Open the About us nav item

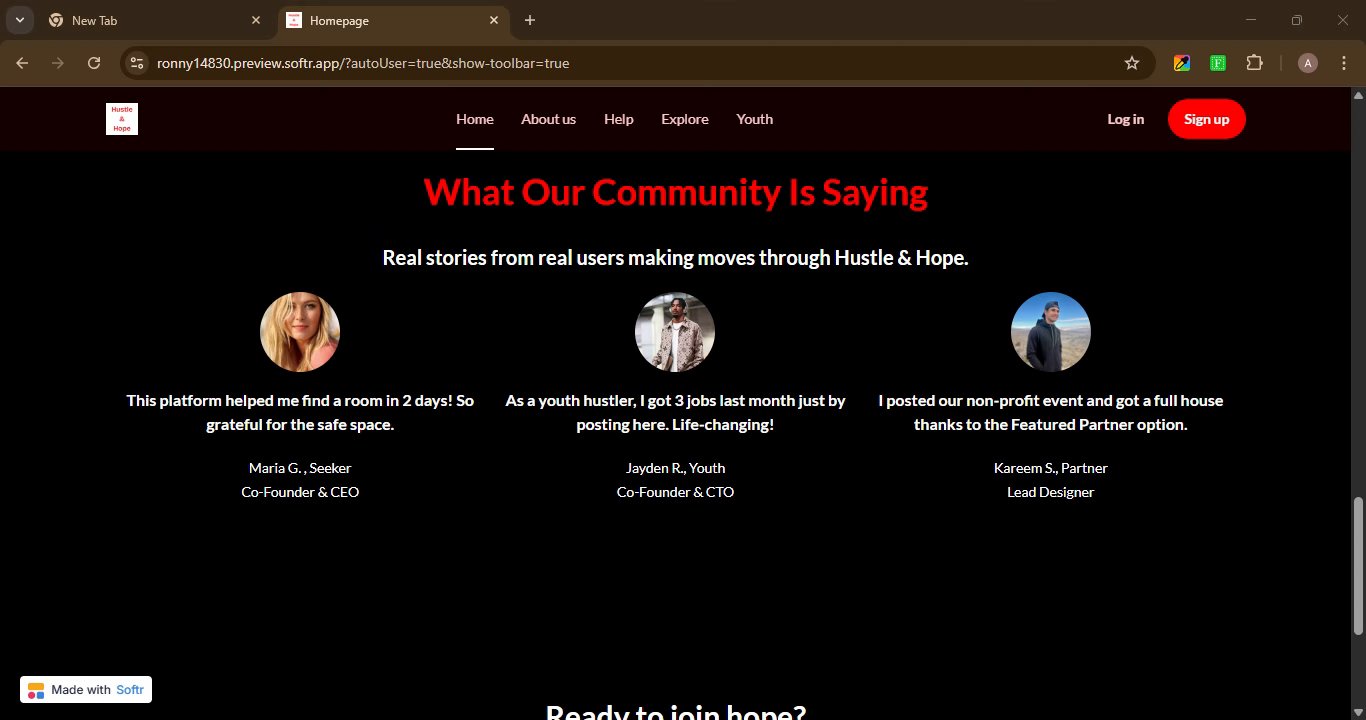tap(548, 119)
